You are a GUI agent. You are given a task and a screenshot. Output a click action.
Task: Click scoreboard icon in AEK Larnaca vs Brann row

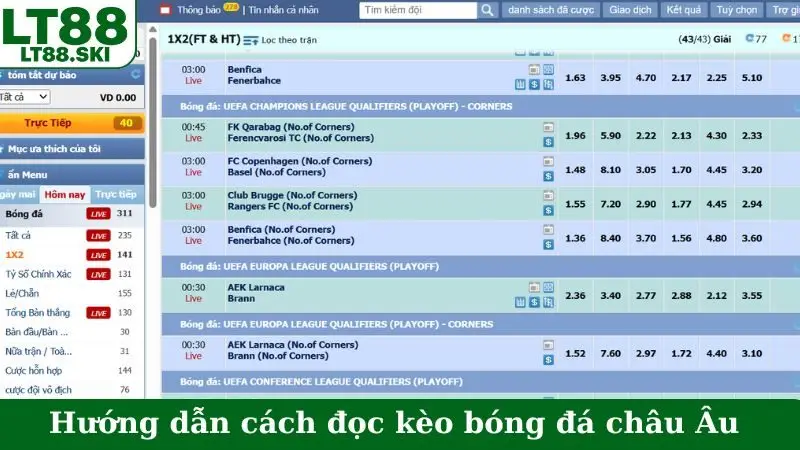coord(534,287)
